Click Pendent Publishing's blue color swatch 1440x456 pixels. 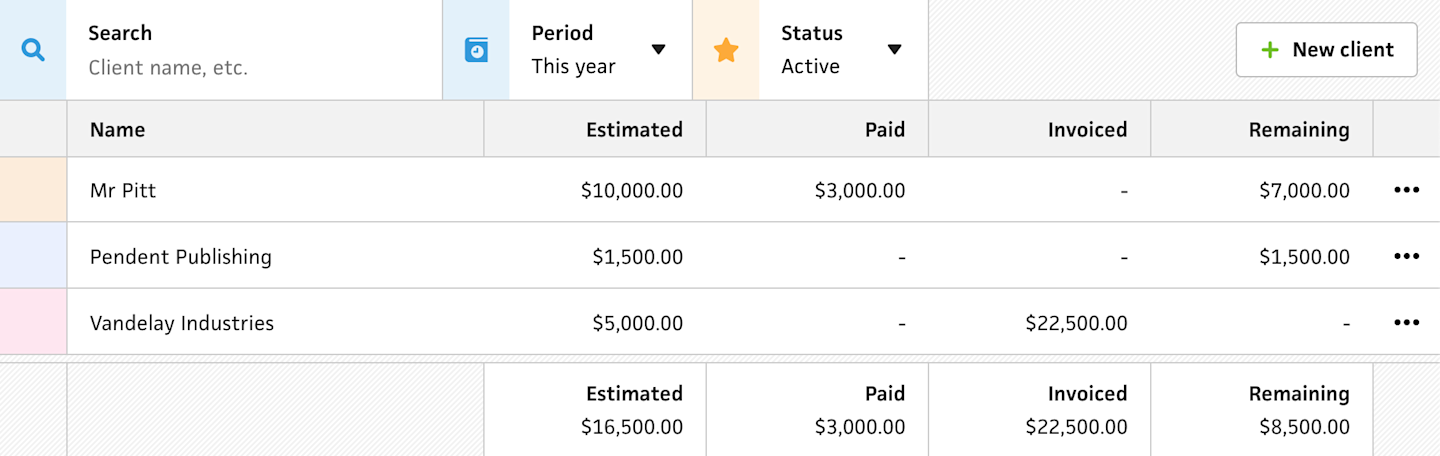[x=33, y=256]
